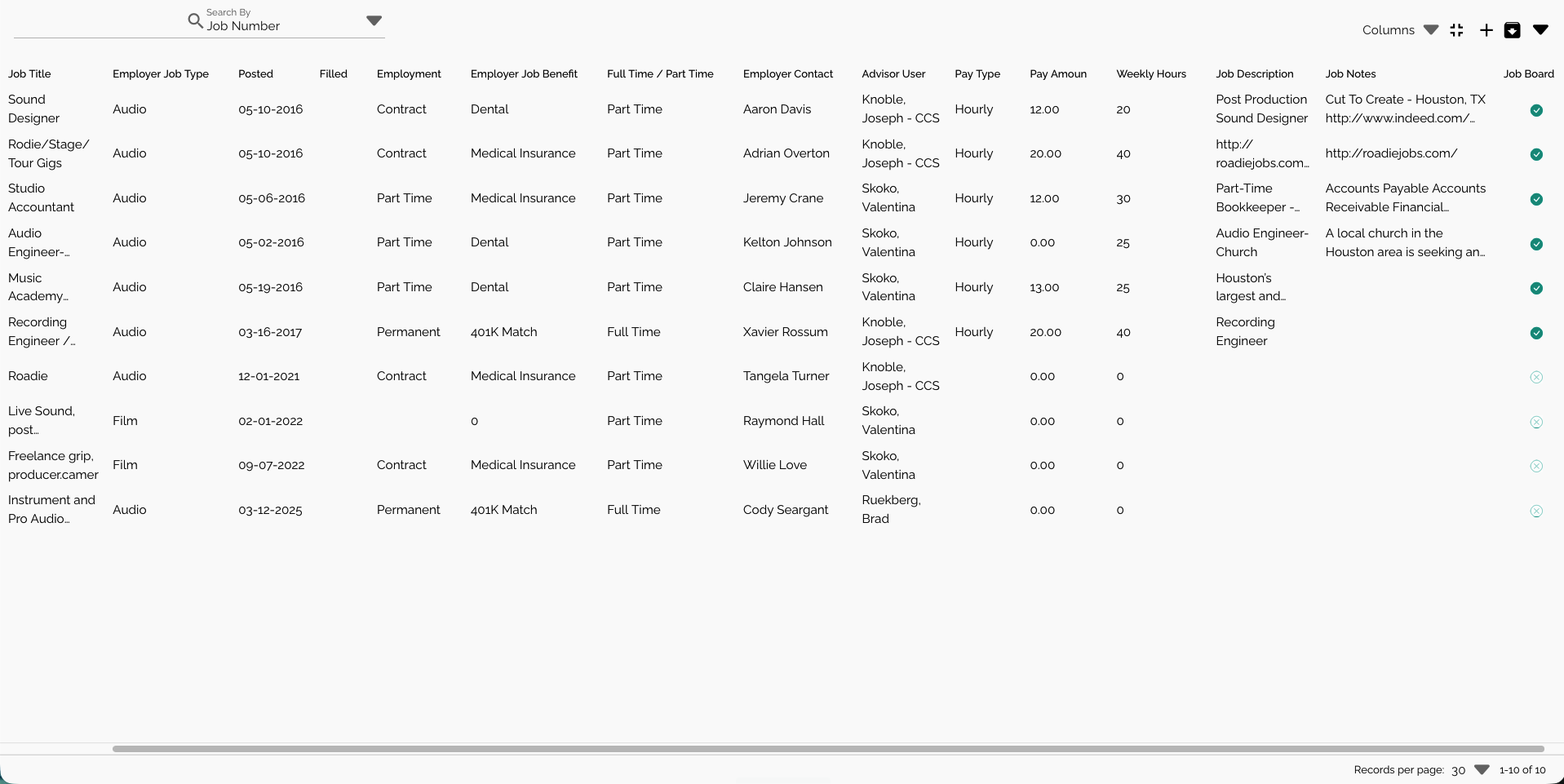Select the Instrument and Pro Audio job title
Image resolution: width=1564 pixels, height=784 pixels.
coord(51,509)
